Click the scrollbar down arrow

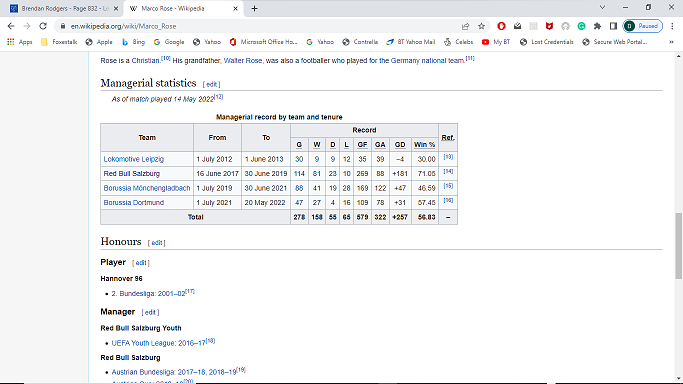click(678, 378)
